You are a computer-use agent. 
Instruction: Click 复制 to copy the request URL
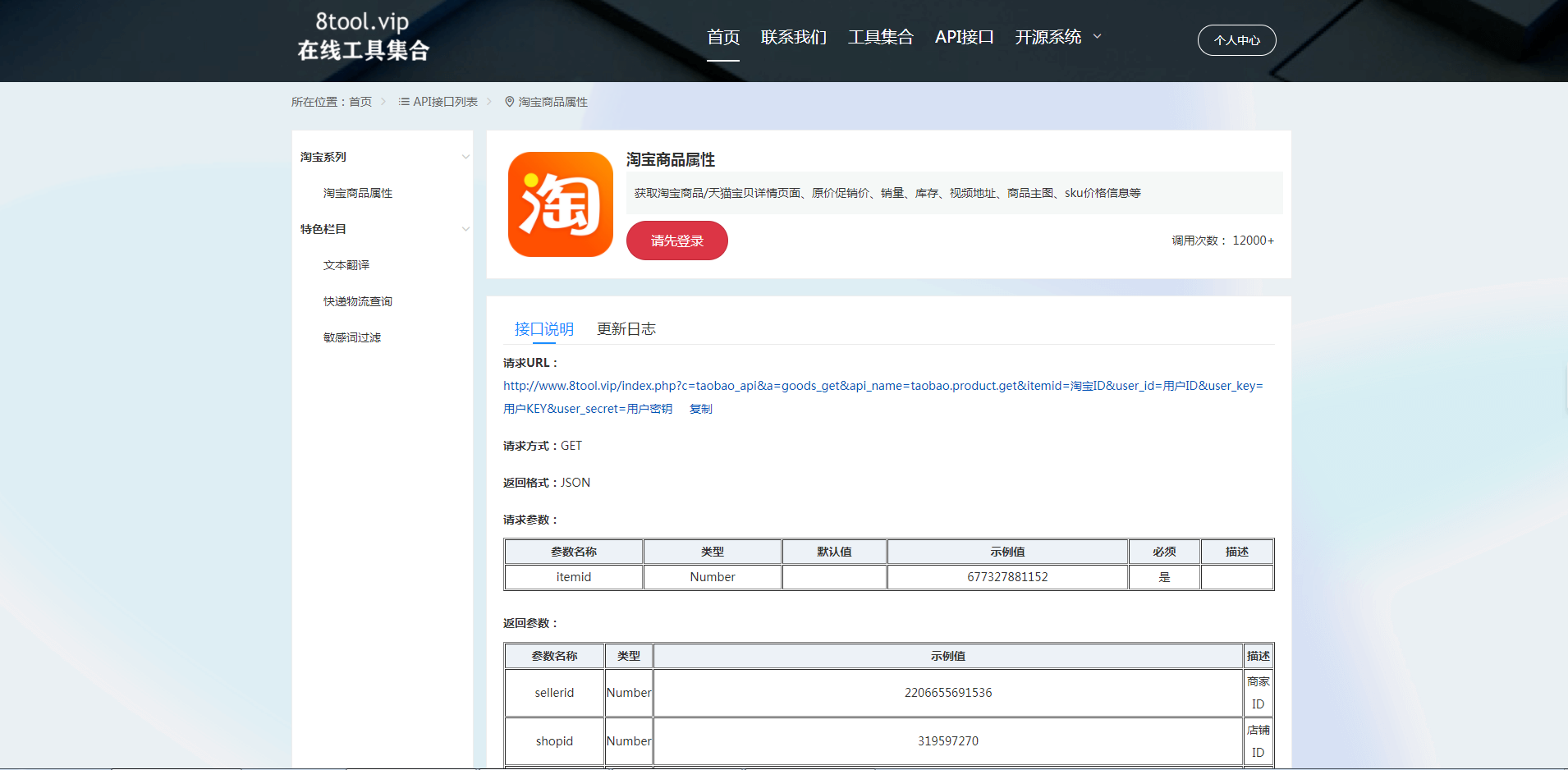click(700, 409)
